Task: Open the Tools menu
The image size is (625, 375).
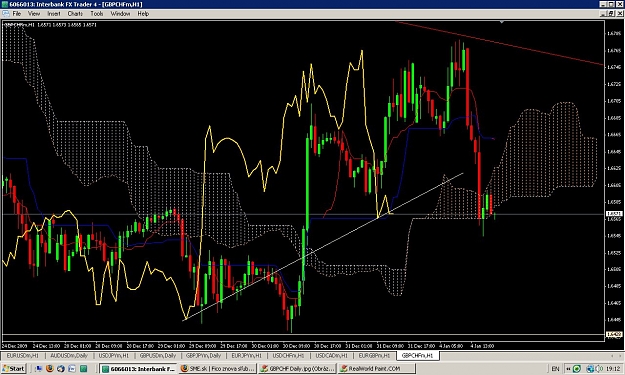Action: coord(97,14)
